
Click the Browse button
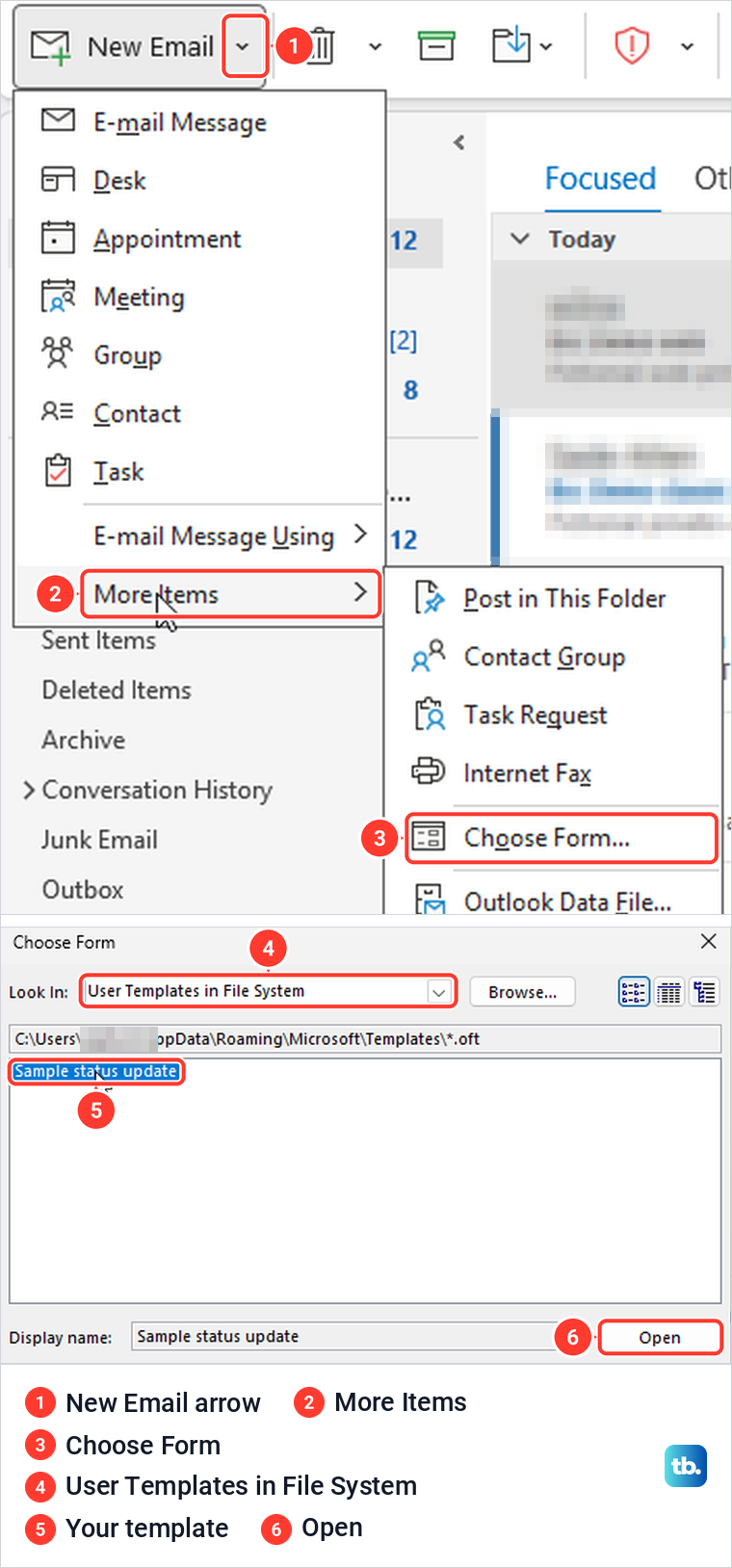[522, 992]
